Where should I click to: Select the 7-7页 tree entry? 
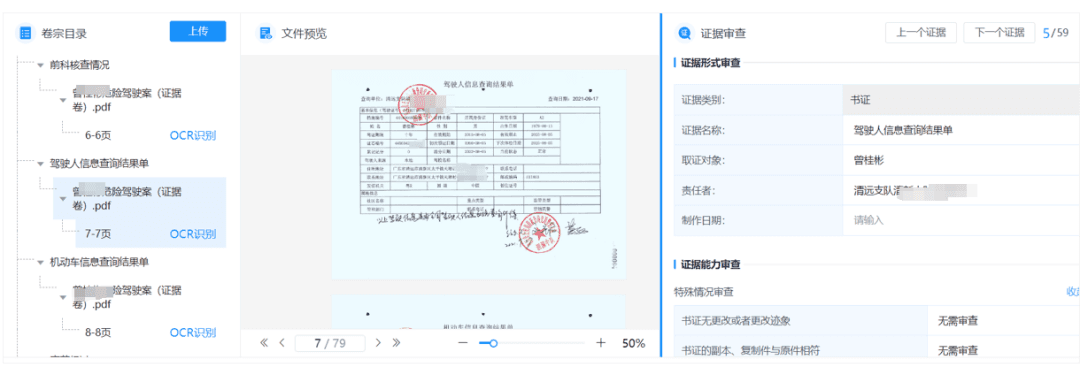[98, 234]
